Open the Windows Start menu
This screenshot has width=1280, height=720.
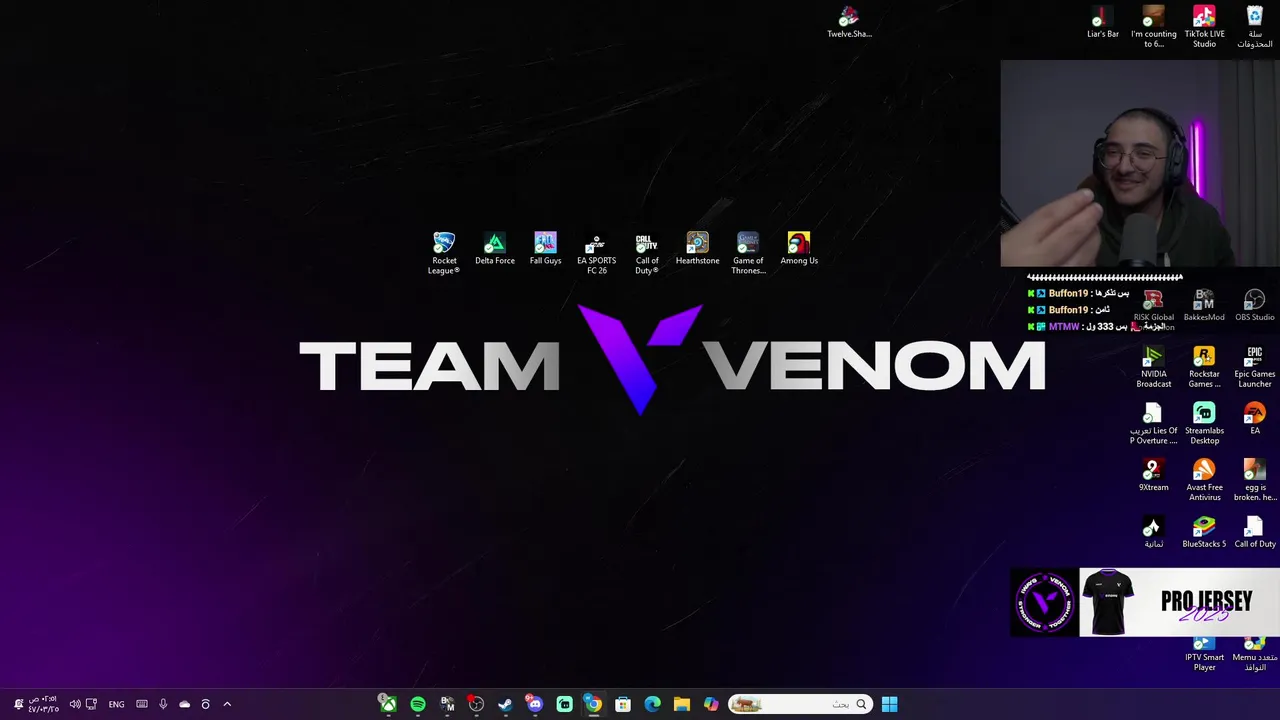point(889,704)
